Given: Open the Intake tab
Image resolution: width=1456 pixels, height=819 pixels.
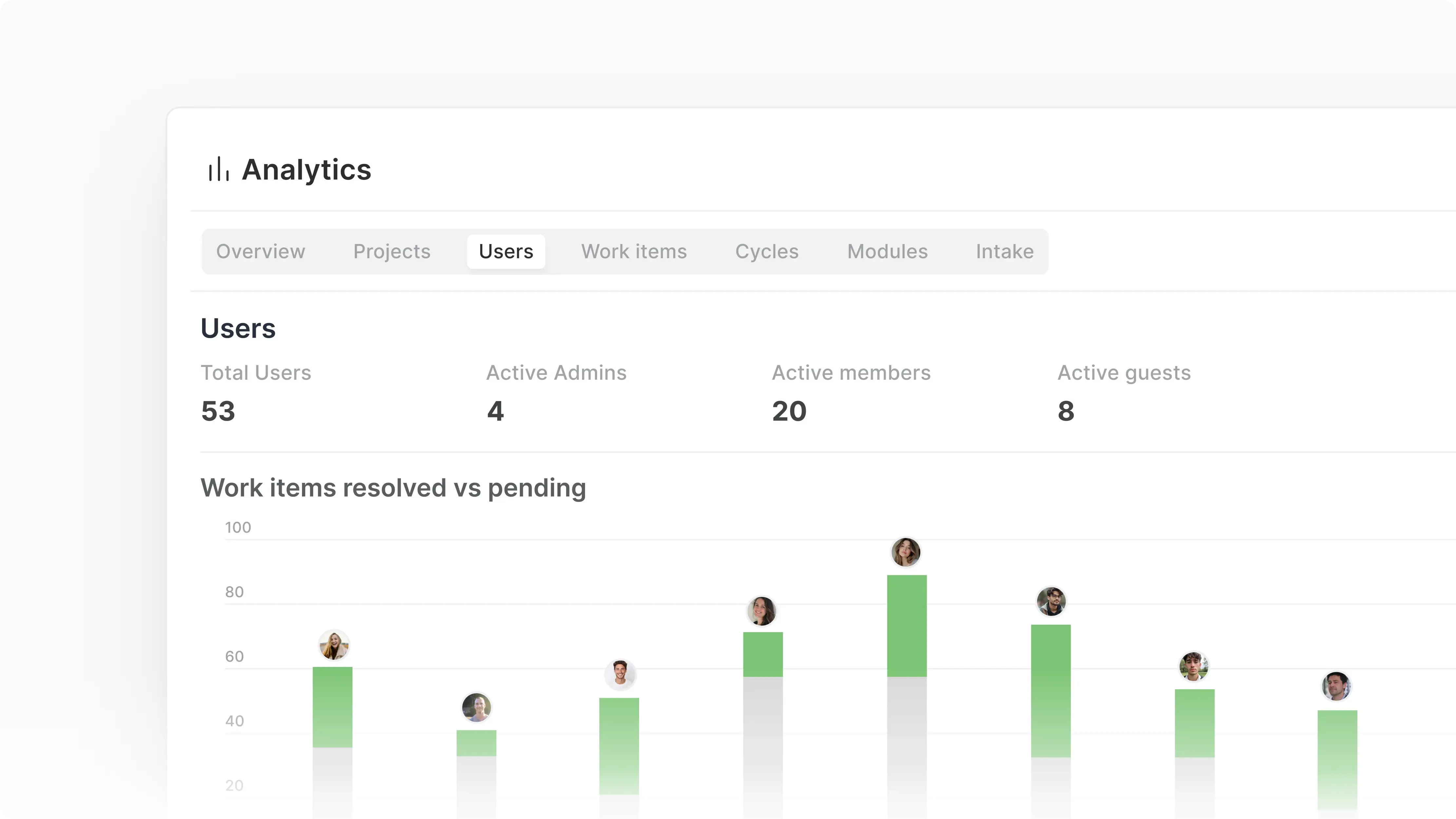Looking at the screenshot, I should [x=1004, y=252].
